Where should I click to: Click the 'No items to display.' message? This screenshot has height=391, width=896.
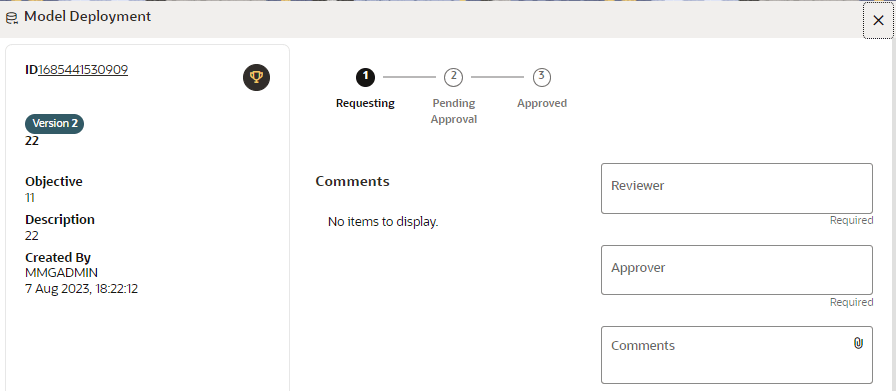click(x=383, y=222)
